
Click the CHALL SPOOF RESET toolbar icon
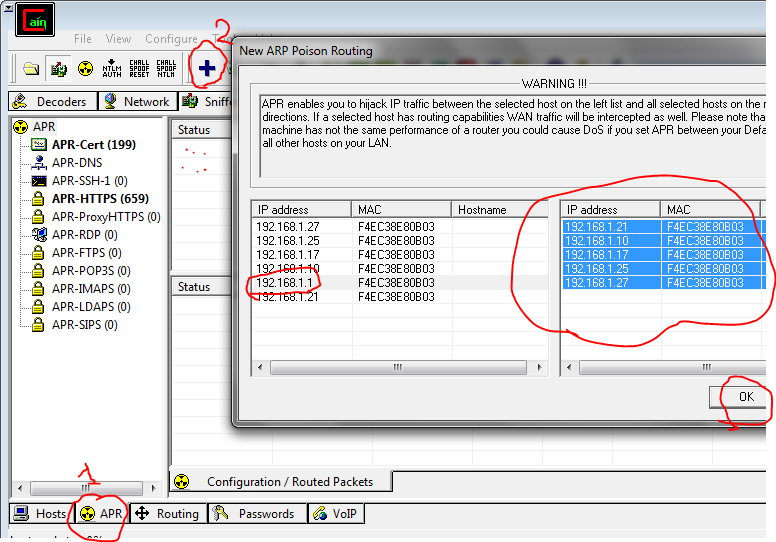pos(139,68)
